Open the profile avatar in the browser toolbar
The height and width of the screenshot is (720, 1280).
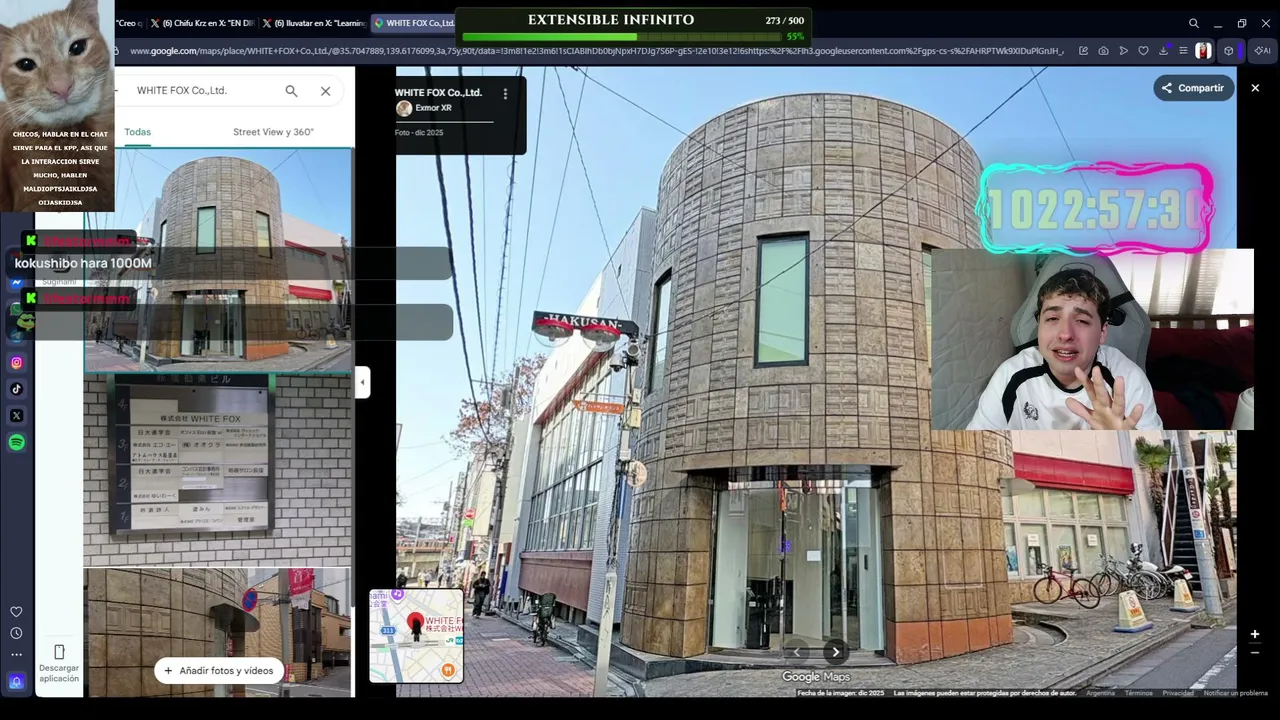tap(1203, 51)
